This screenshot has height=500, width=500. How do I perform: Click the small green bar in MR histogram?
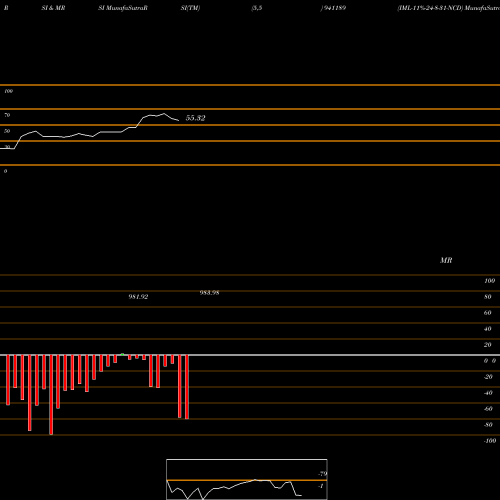122,354
